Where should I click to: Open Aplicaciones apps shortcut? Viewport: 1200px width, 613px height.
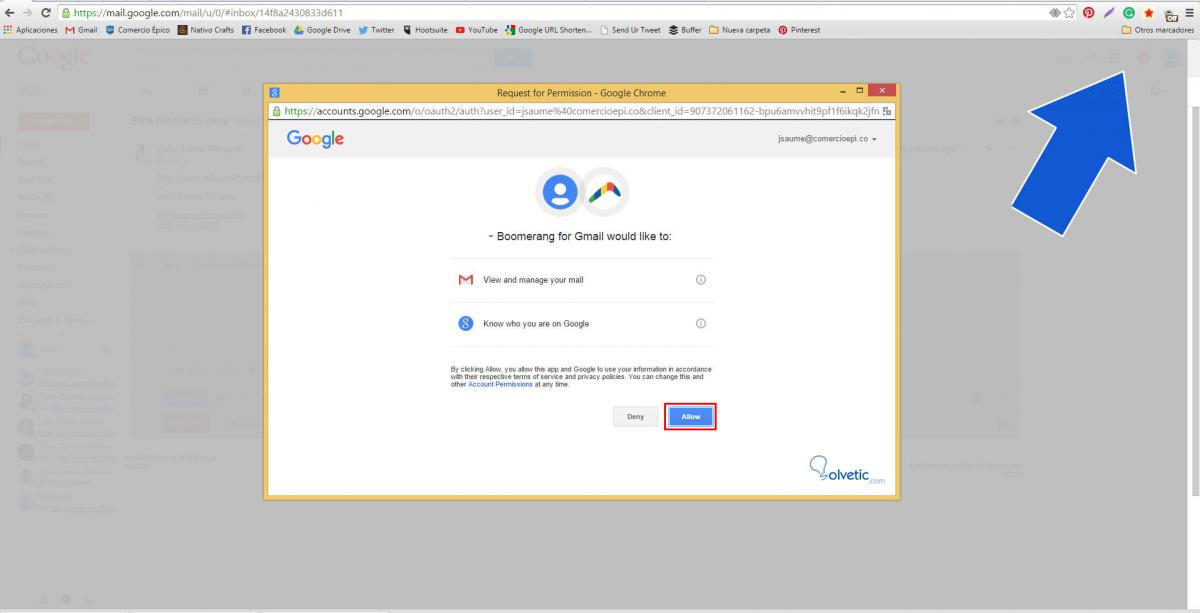[30, 30]
